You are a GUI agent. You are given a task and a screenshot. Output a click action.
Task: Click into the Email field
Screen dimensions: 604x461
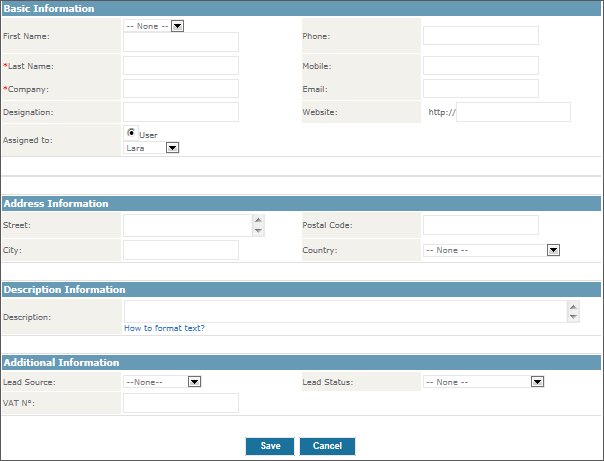point(480,89)
